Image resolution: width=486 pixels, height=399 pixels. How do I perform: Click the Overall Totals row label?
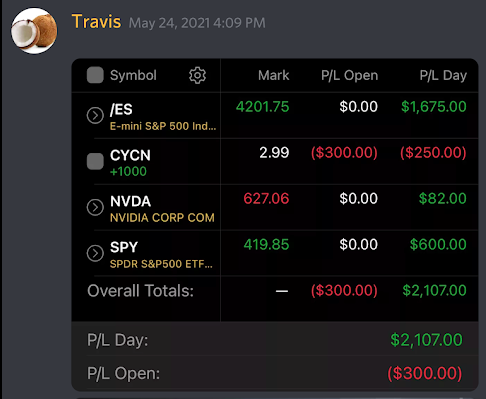coord(140,291)
